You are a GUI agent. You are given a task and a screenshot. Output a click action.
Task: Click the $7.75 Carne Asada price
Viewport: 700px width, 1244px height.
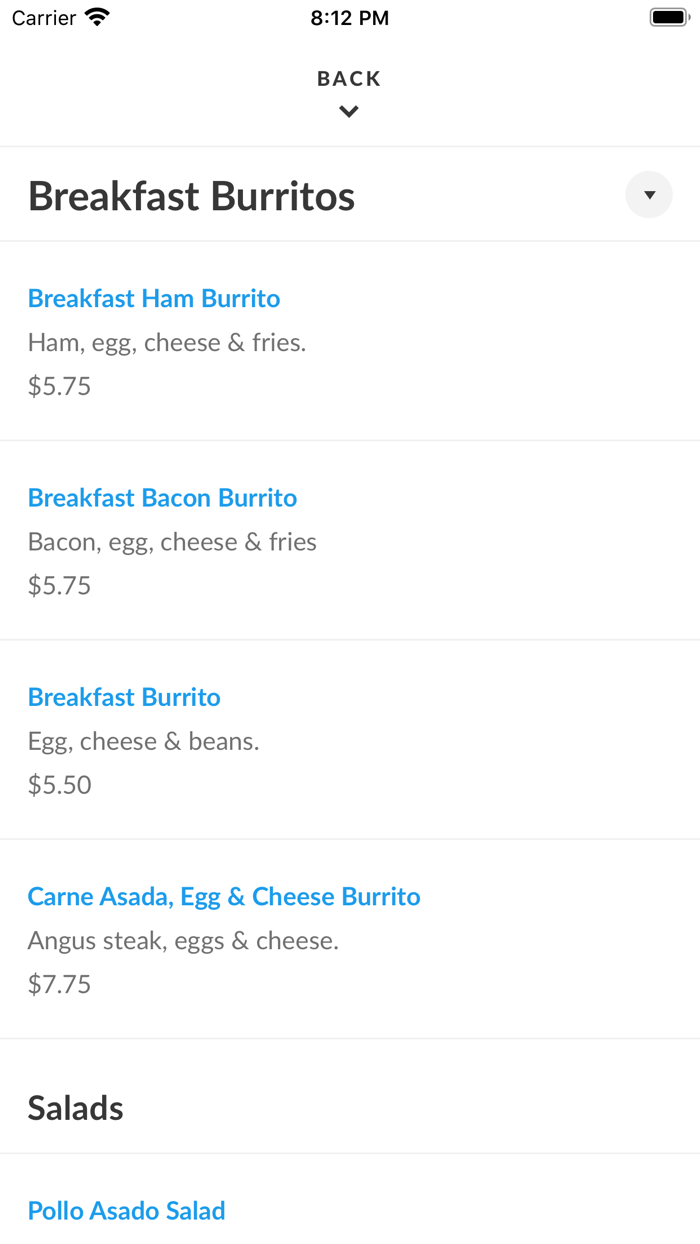(x=59, y=984)
